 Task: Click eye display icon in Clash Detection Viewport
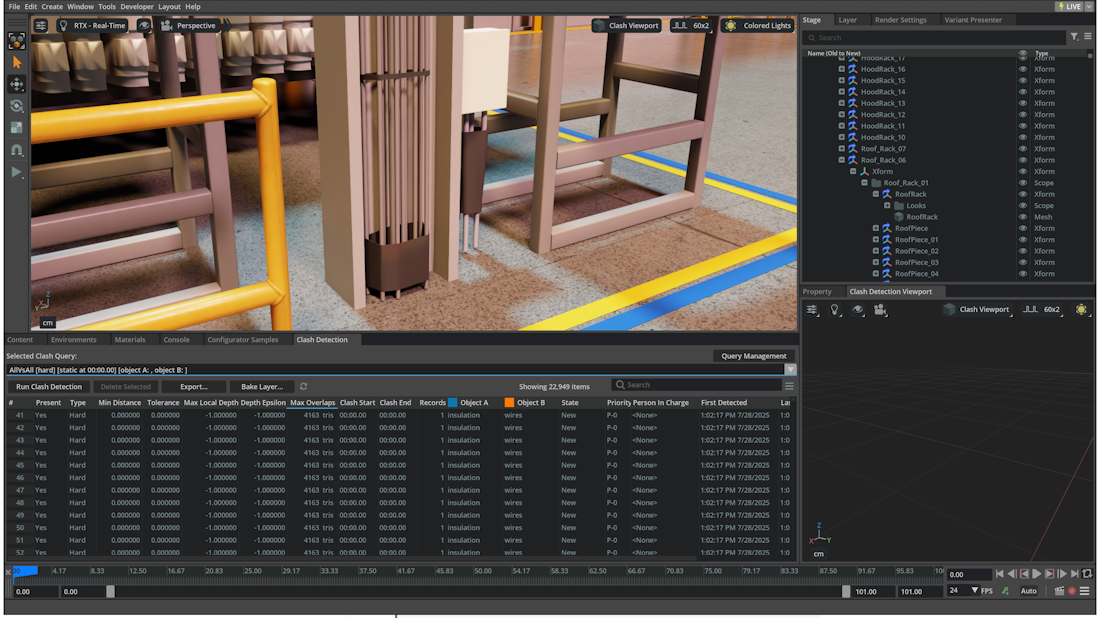point(857,309)
